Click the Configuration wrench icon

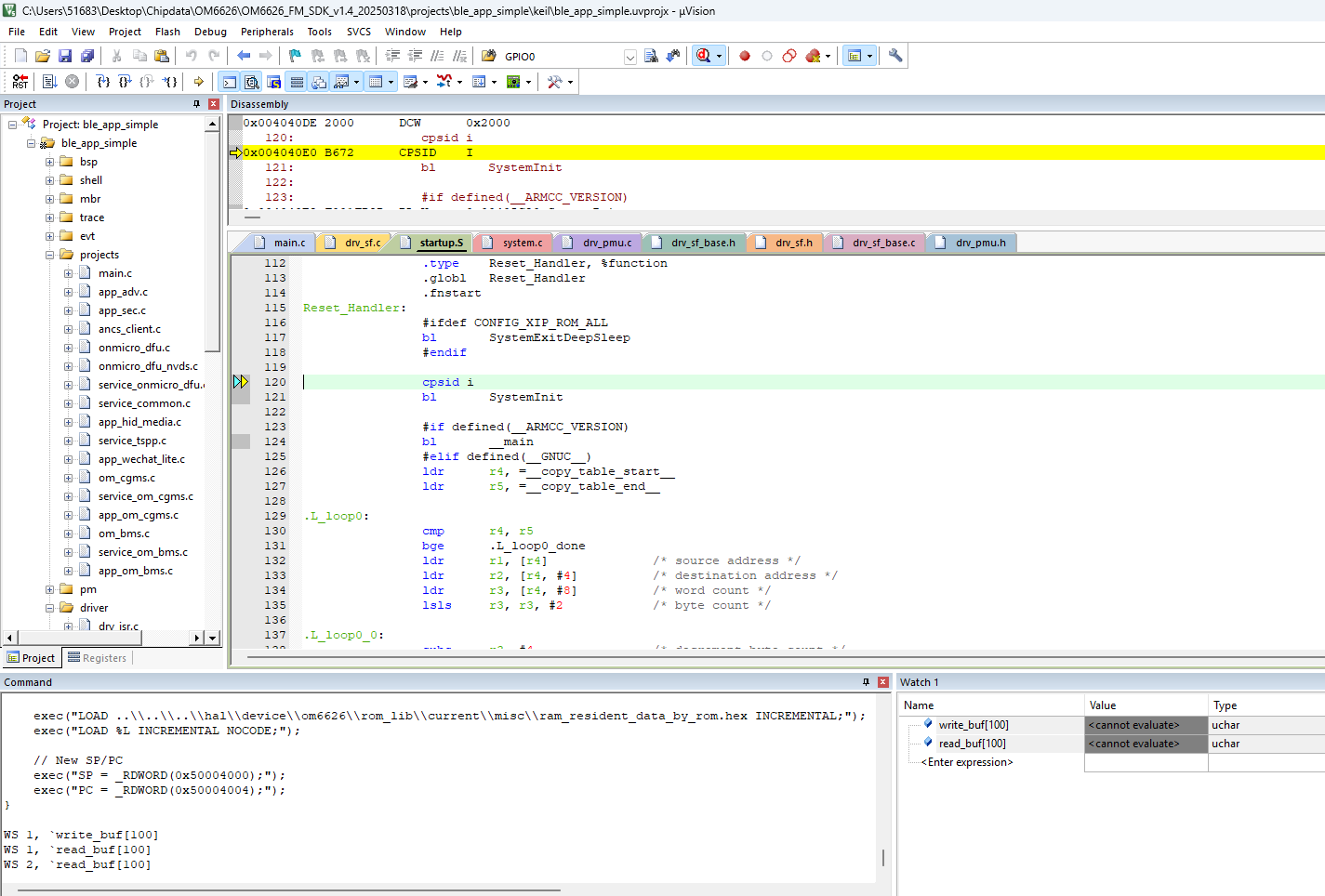tap(895, 56)
